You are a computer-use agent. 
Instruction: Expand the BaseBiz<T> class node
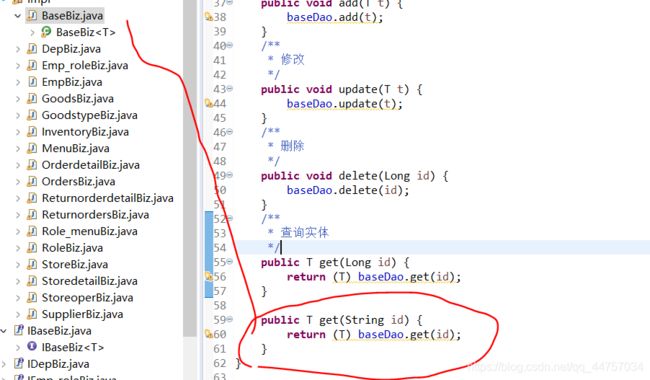pos(32,32)
